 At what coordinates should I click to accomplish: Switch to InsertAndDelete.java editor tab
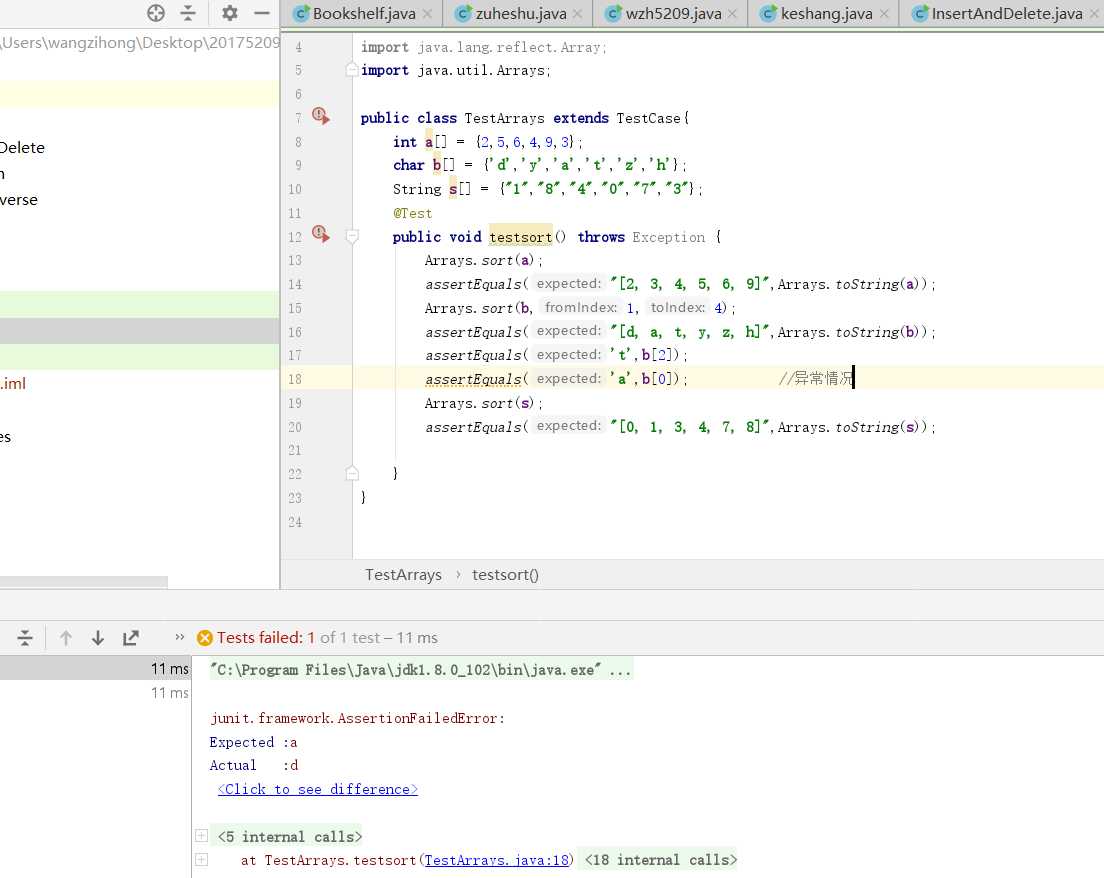pos(1005,14)
